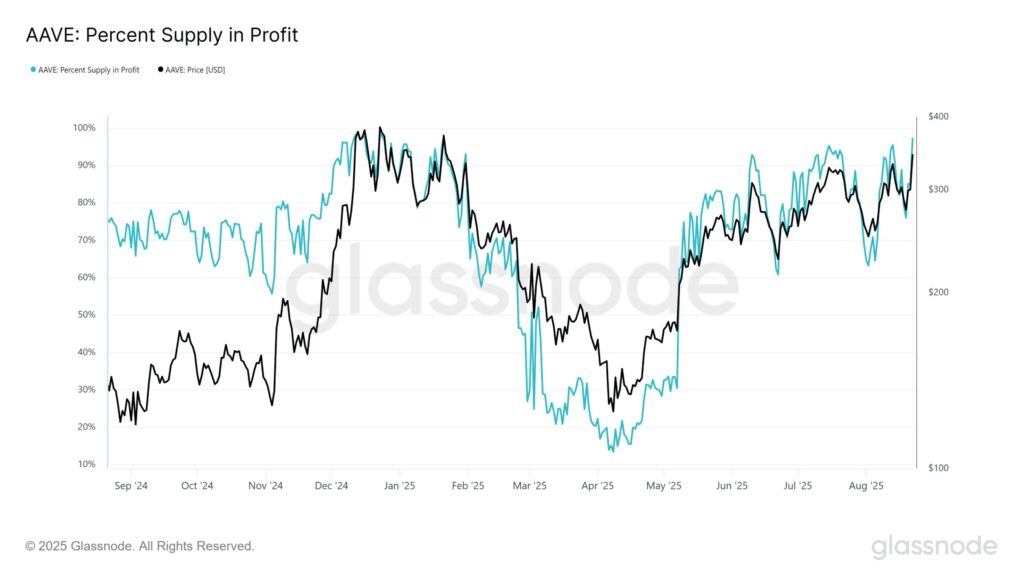The width and height of the screenshot is (1024, 576).
Task: Click the chart title 'AAVE: Percent Supply in Profit'
Action: pyautogui.click(x=162, y=35)
